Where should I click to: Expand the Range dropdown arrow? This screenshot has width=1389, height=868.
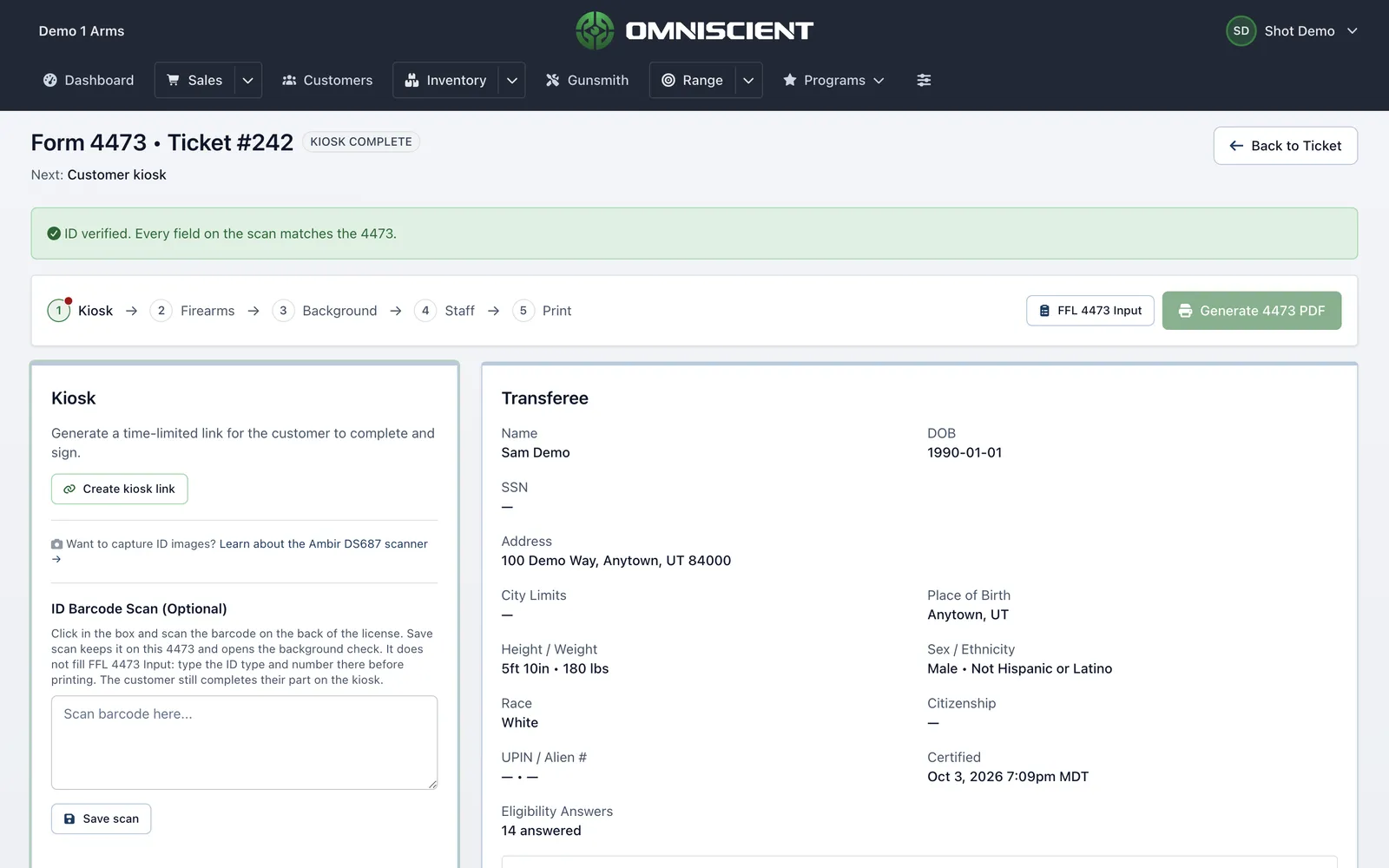748,80
